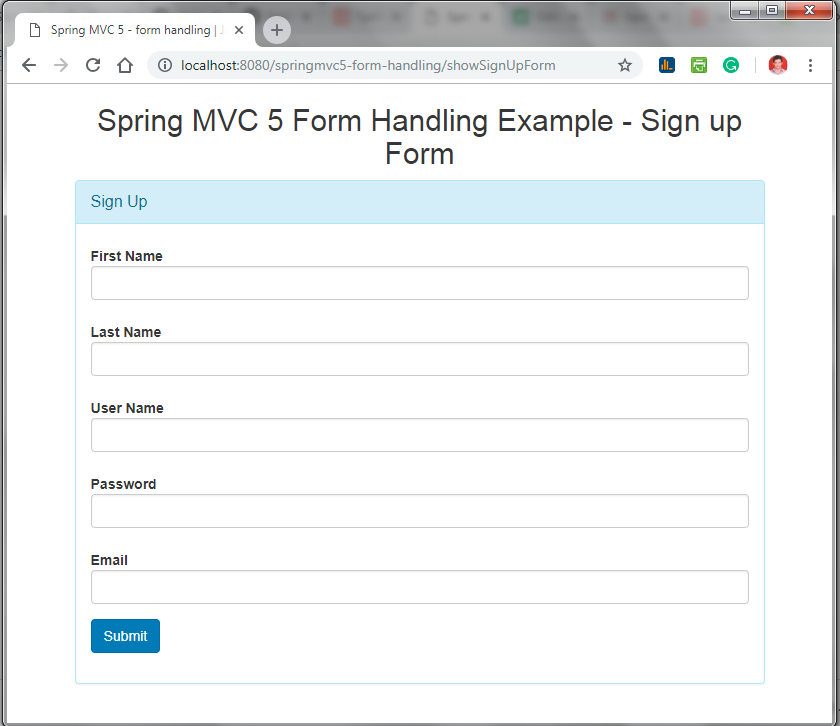Viewport: 840px width, 726px height.
Task: Open the Chrome profile avatar
Action: (x=778, y=65)
